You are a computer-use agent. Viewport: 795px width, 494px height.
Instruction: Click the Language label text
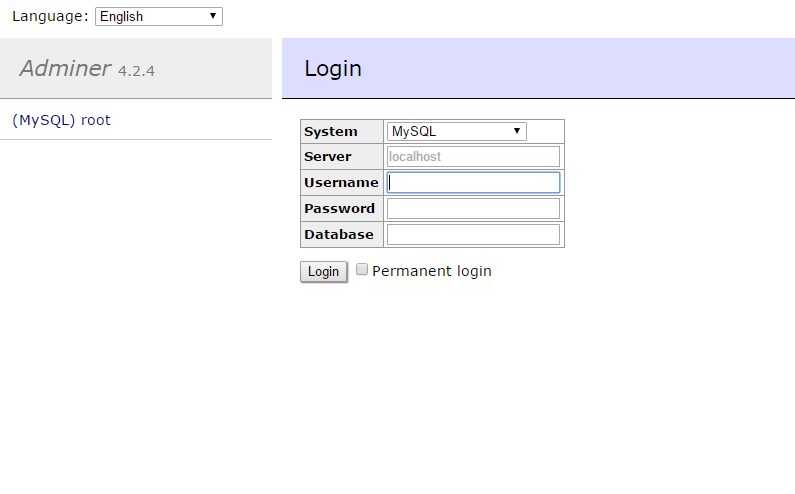point(50,16)
